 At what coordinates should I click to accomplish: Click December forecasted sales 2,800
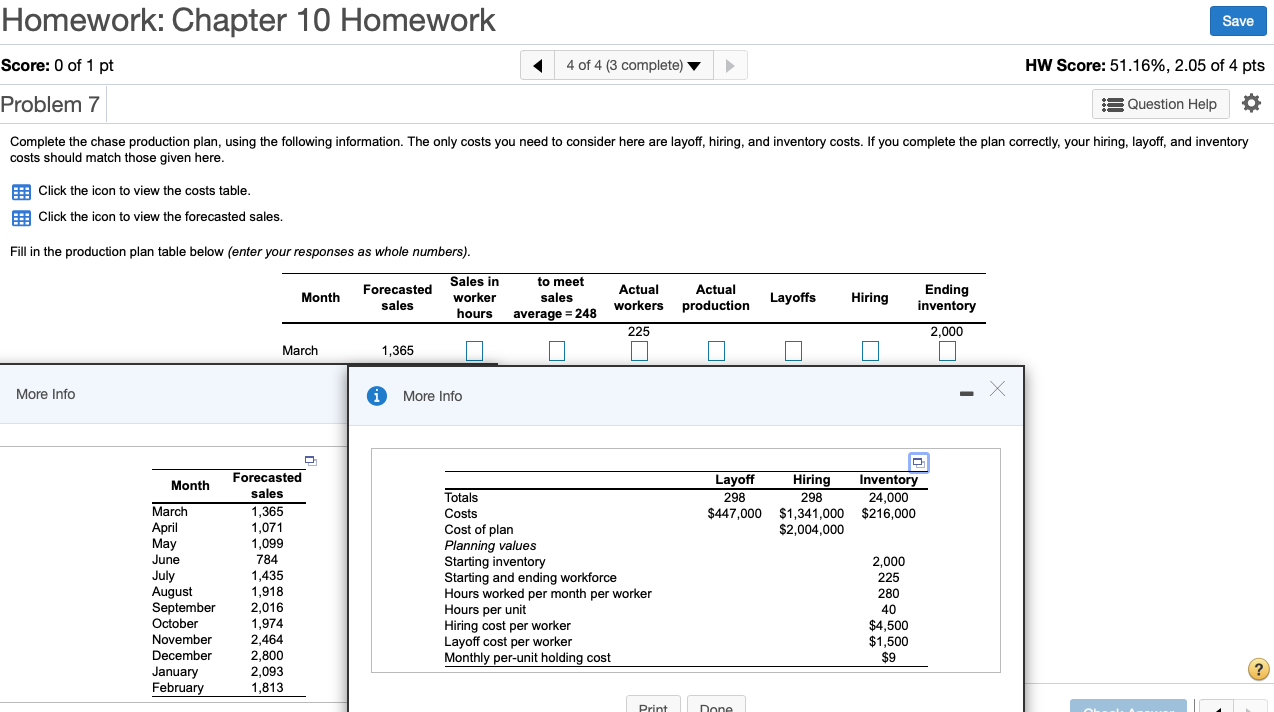(267, 655)
